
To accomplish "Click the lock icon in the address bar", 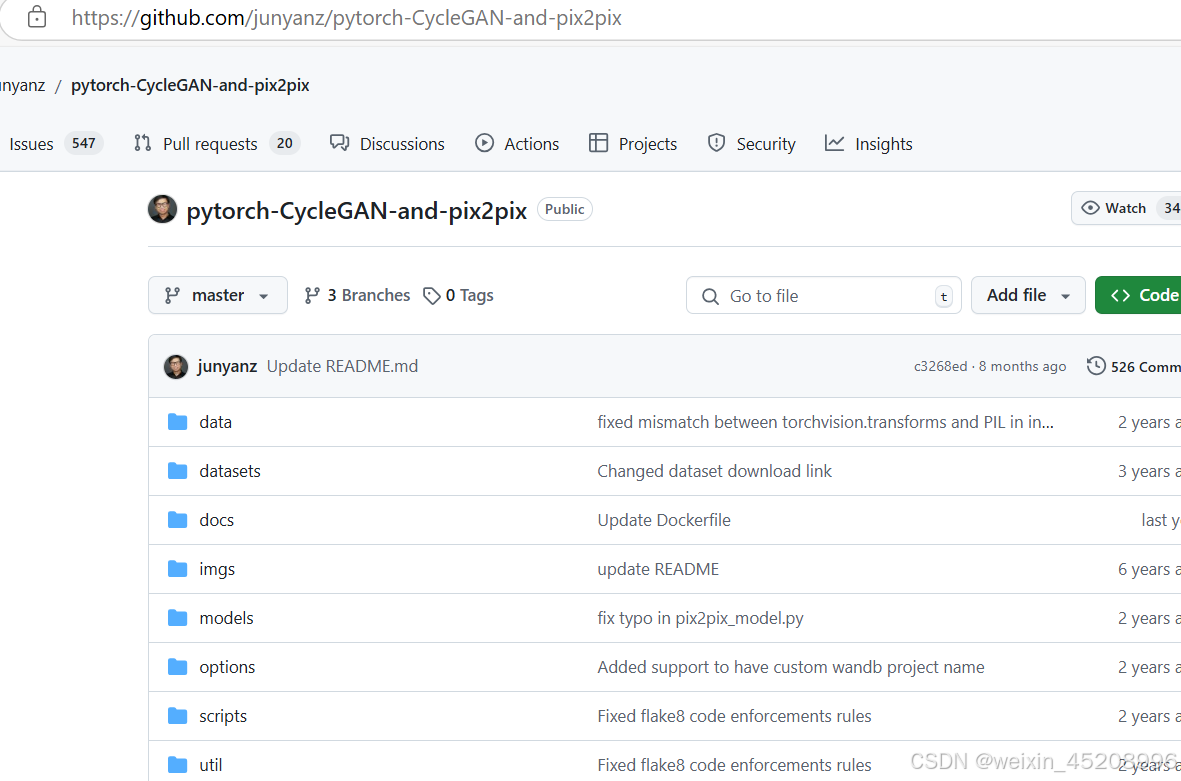I will pyautogui.click(x=36, y=17).
